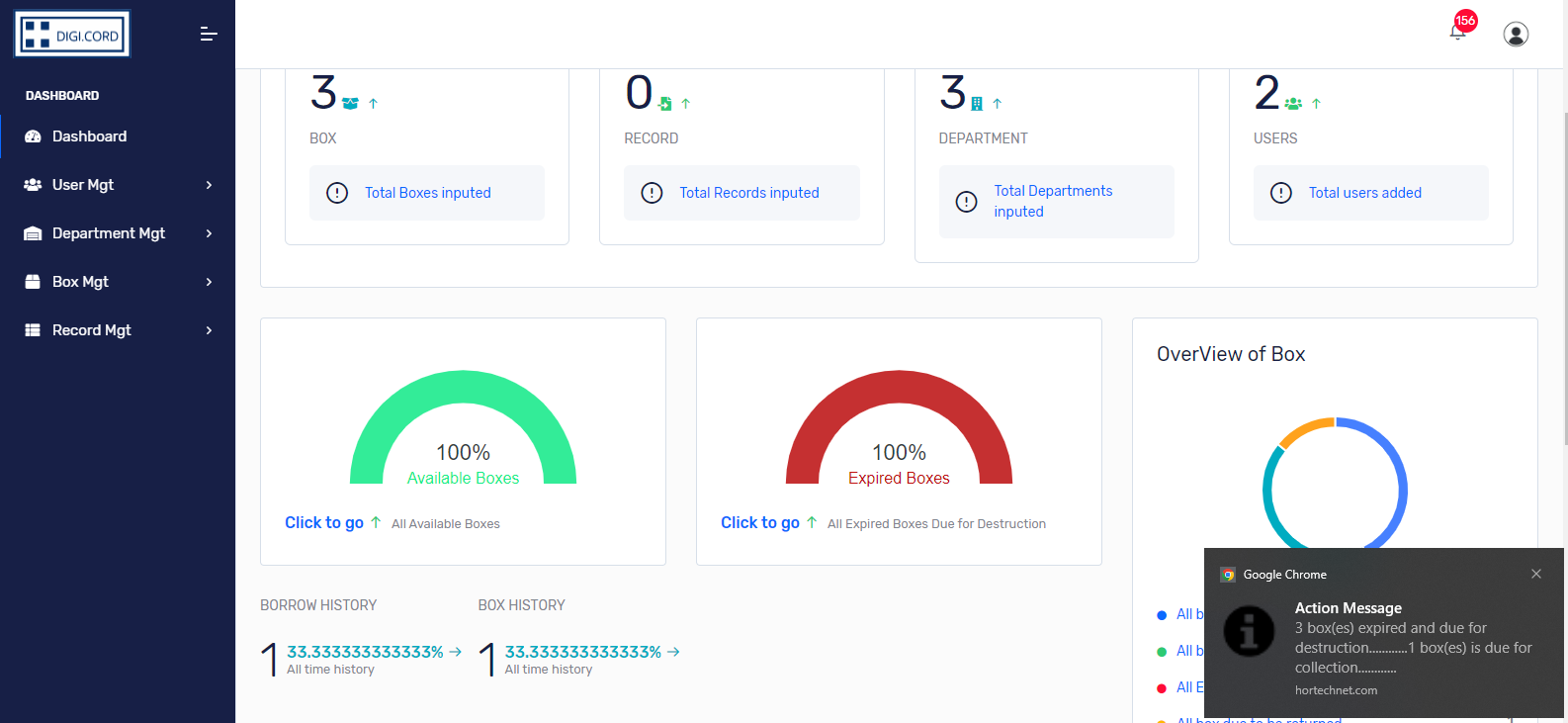1568x723 pixels.
Task: Expand the Box Mgt submenu chevron
Action: point(209,282)
